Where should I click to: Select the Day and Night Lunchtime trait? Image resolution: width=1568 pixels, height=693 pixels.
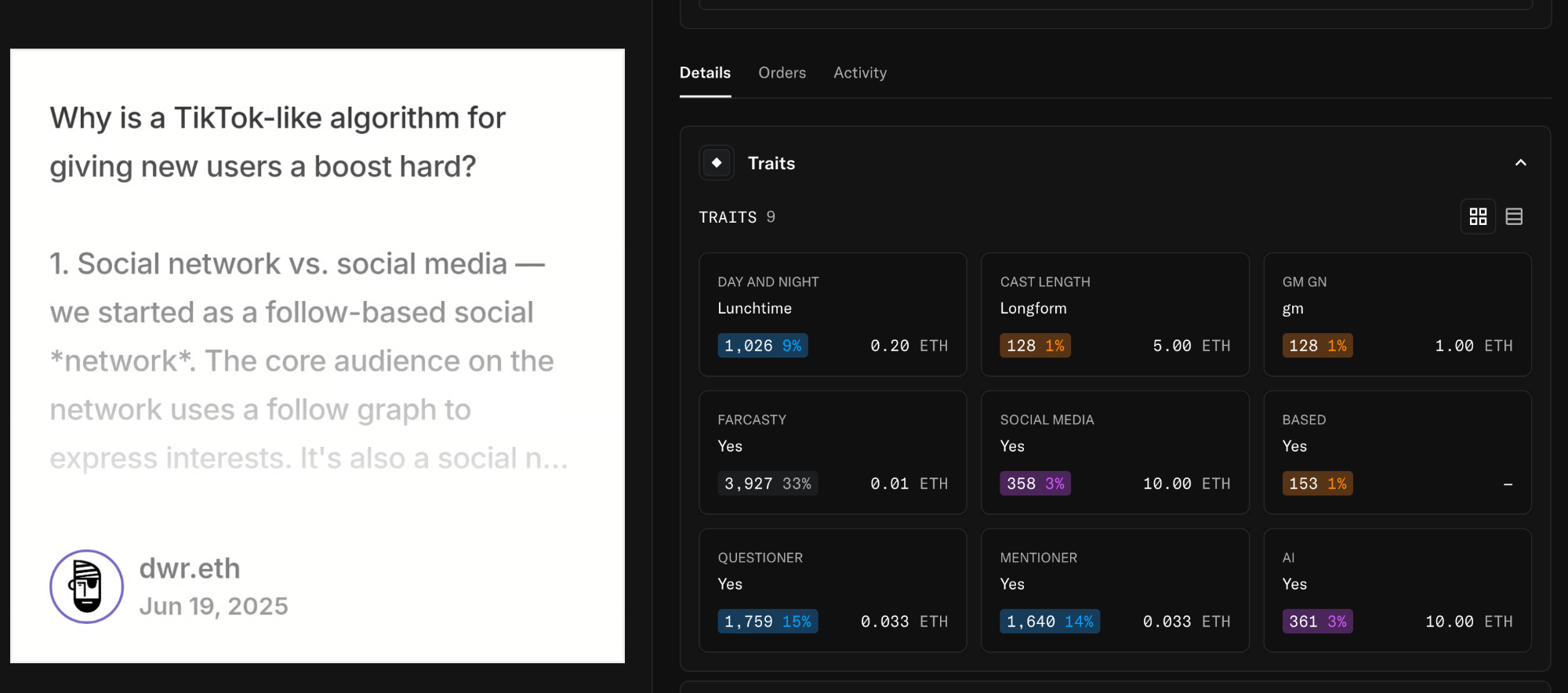coord(833,314)
